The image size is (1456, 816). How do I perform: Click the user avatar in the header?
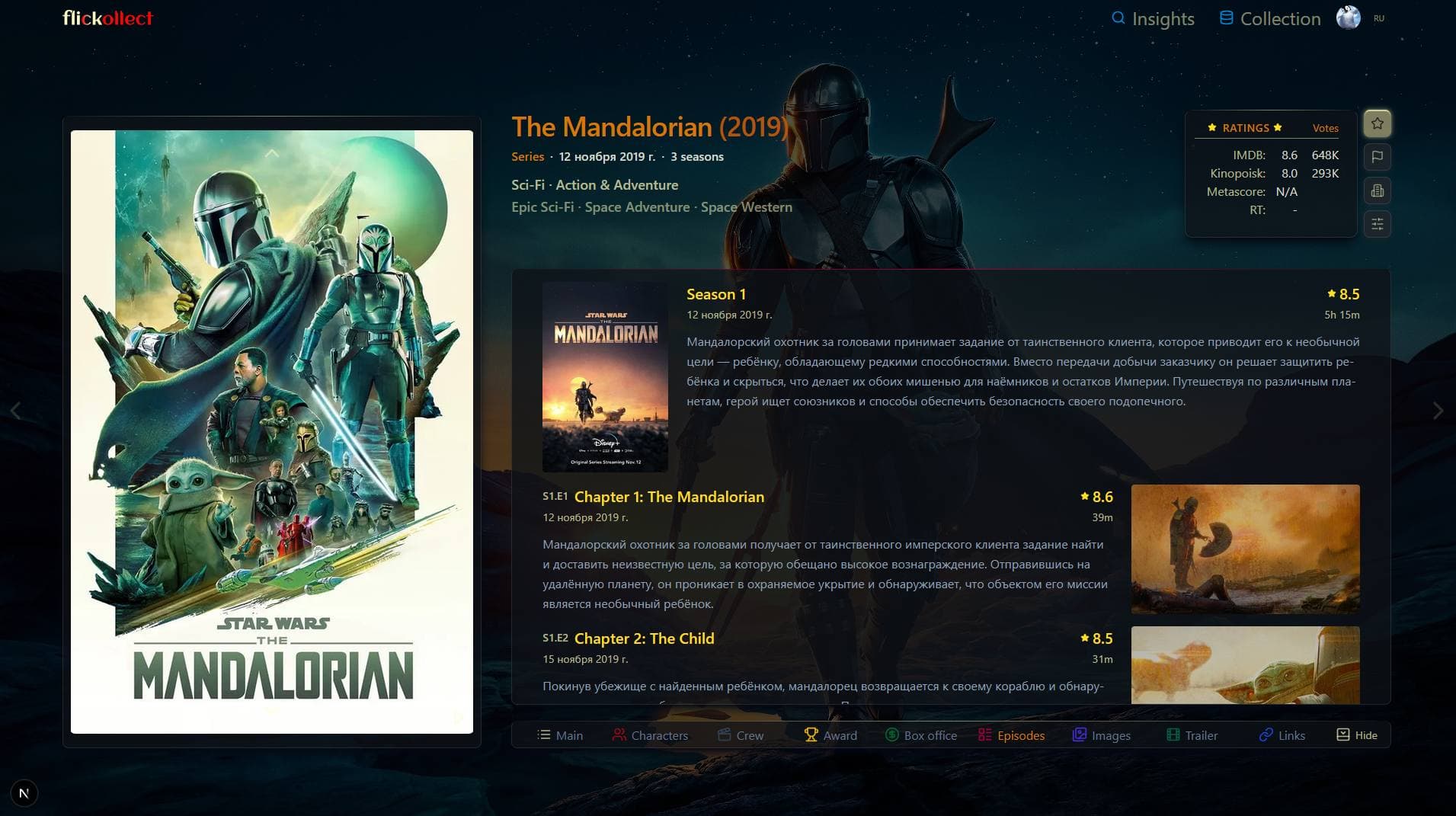point(1348,18)
